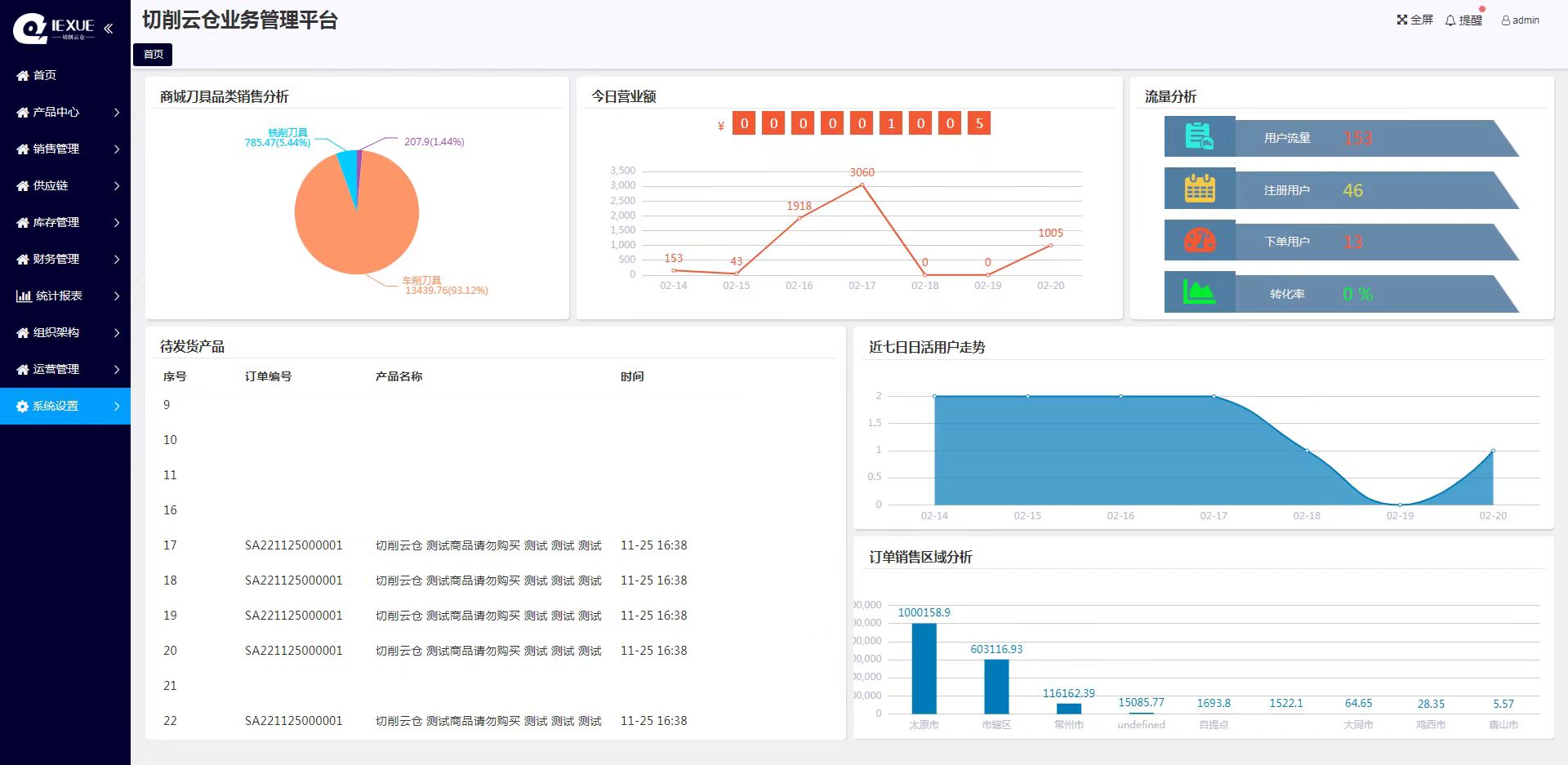Expand the 统计报表 menu chevron
The image size is (1568, 765).
(x=117, y=296)
